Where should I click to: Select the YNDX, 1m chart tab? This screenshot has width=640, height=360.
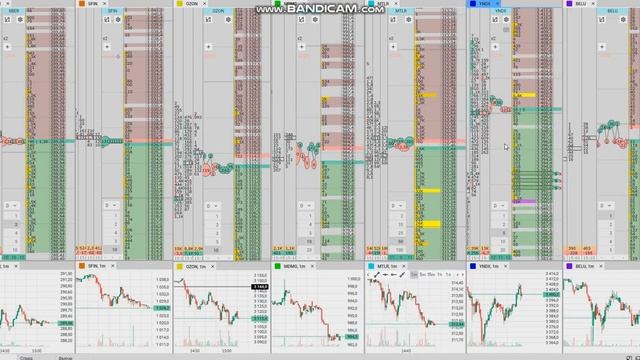[x=488, y=266]
